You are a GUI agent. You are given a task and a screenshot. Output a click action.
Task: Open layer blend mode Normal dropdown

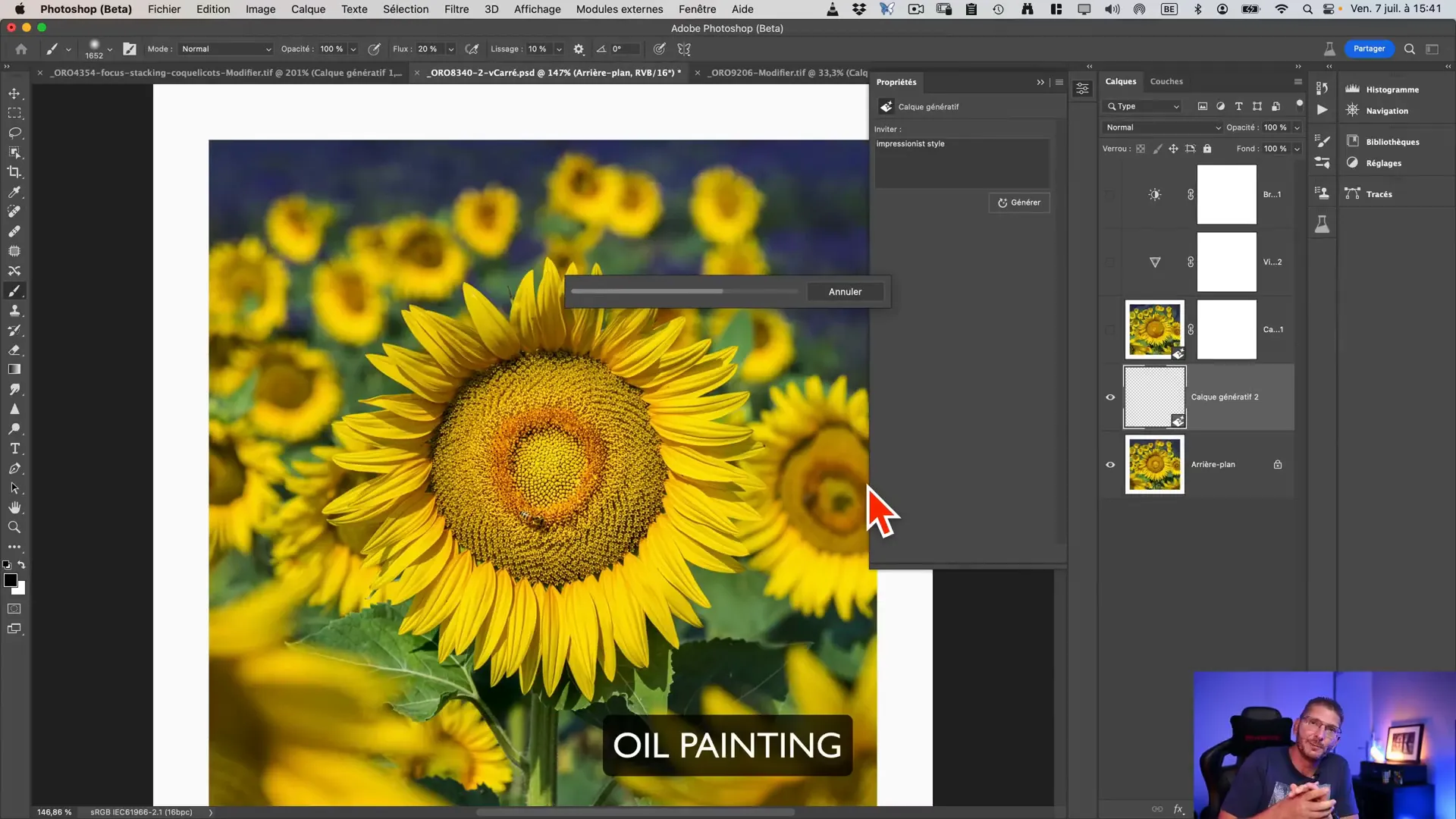pos(1163,127)
